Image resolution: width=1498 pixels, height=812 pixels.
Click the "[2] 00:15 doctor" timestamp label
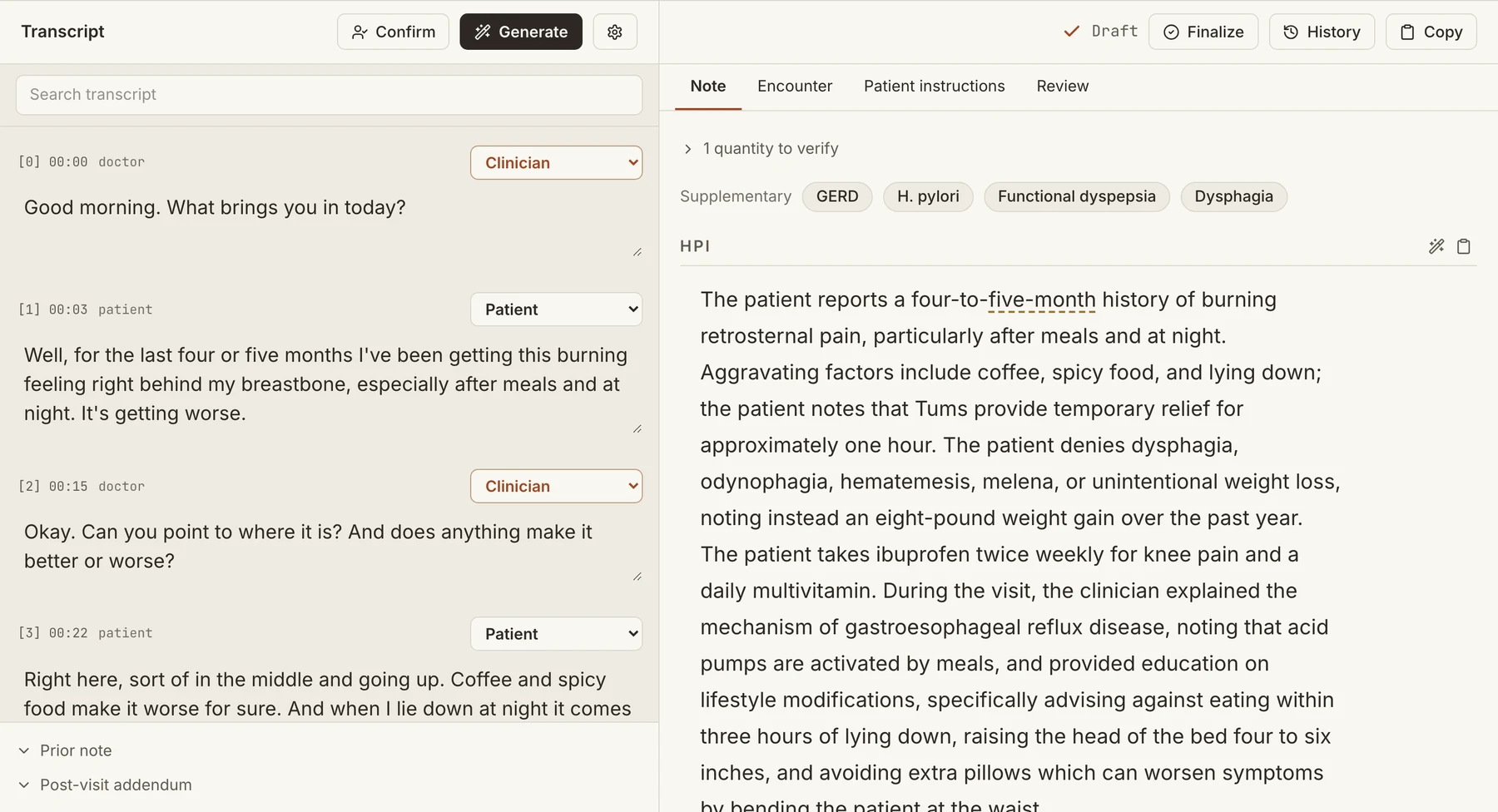[x=82, y=486]
